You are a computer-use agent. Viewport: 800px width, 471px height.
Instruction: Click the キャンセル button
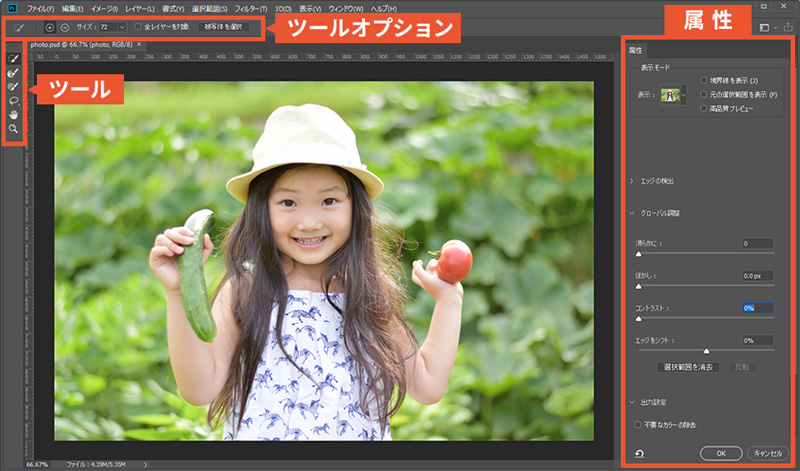[x=768, y=453]
